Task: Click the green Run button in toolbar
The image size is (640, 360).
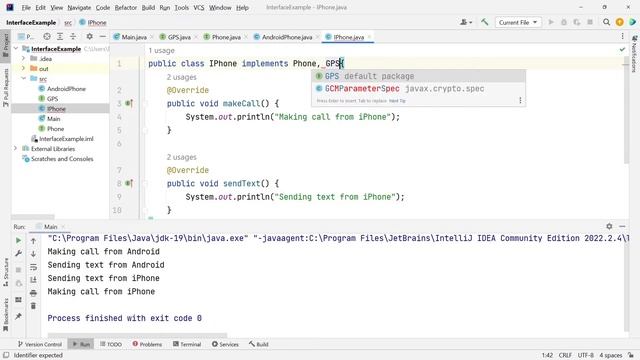Action: point(551,22)
